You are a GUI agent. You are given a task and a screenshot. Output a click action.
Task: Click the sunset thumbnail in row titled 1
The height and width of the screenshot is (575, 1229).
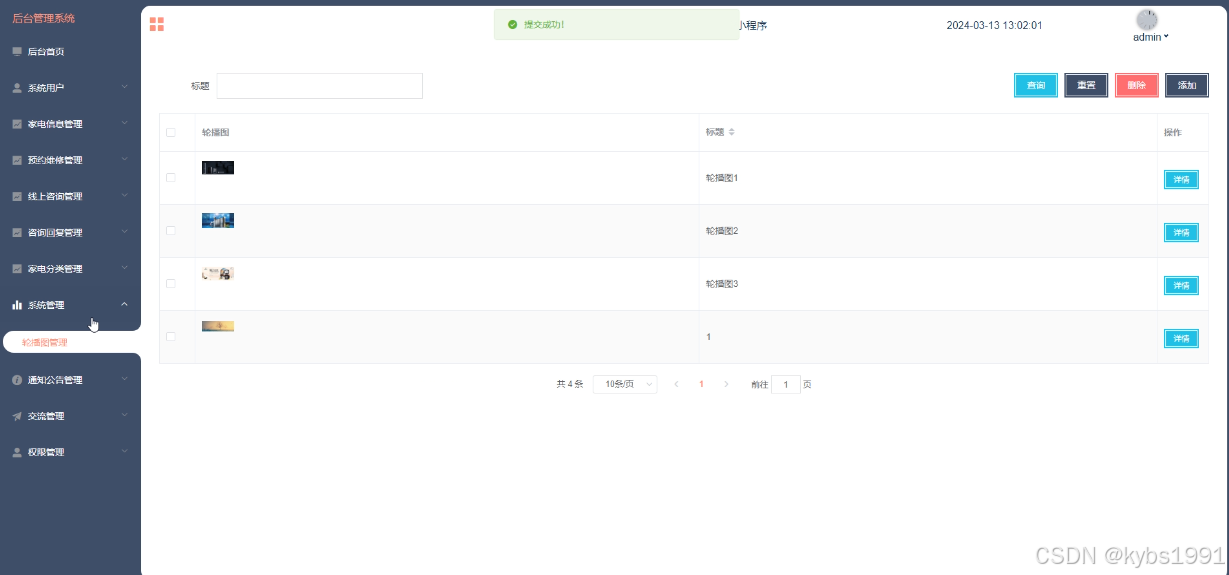pos(218,326)
